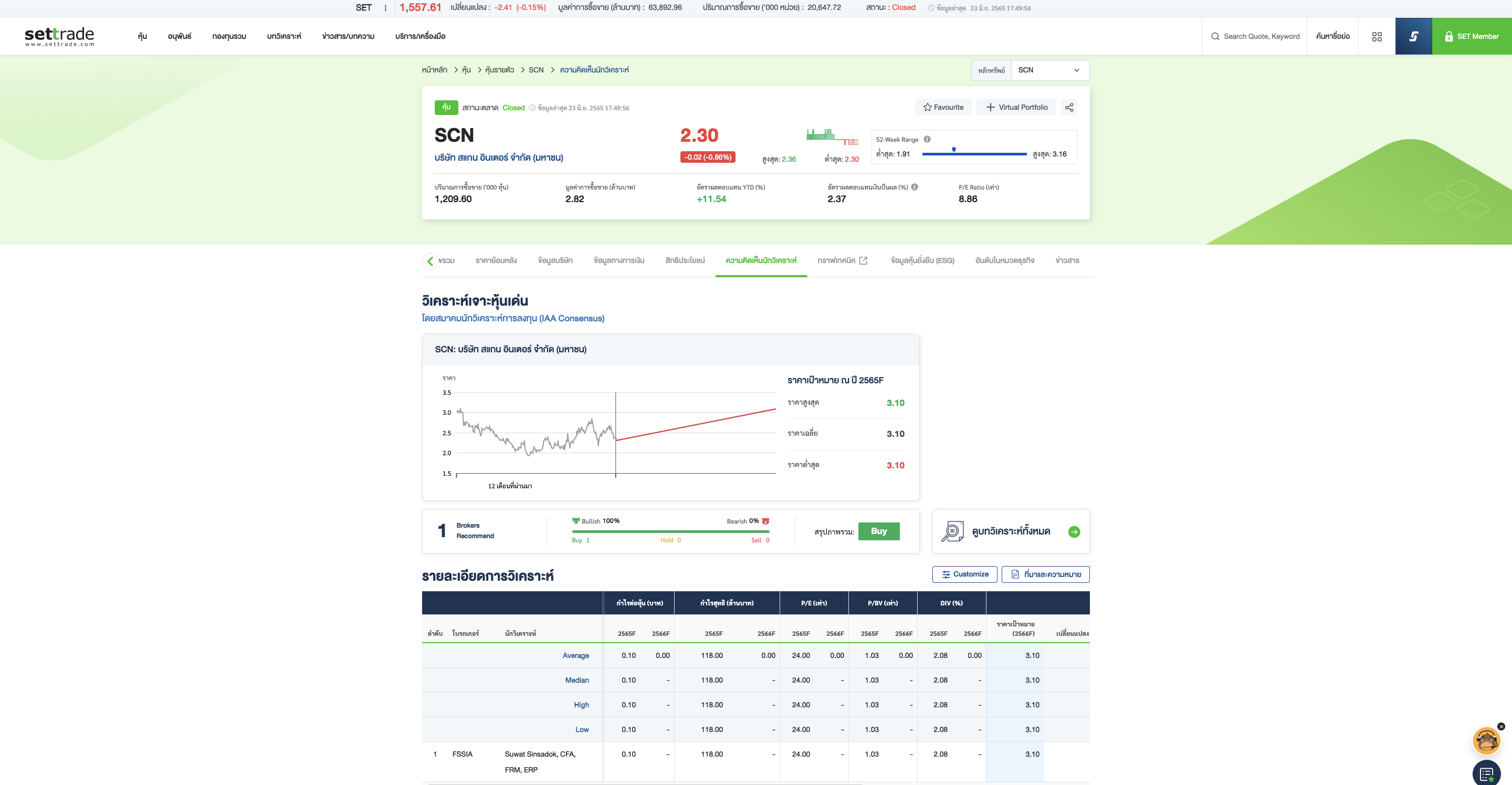This screenshot has width=1512, height=785.
Task: Select ความคิดเห็นนักวิเคราะห์ tab
Action: pos(761,260)
